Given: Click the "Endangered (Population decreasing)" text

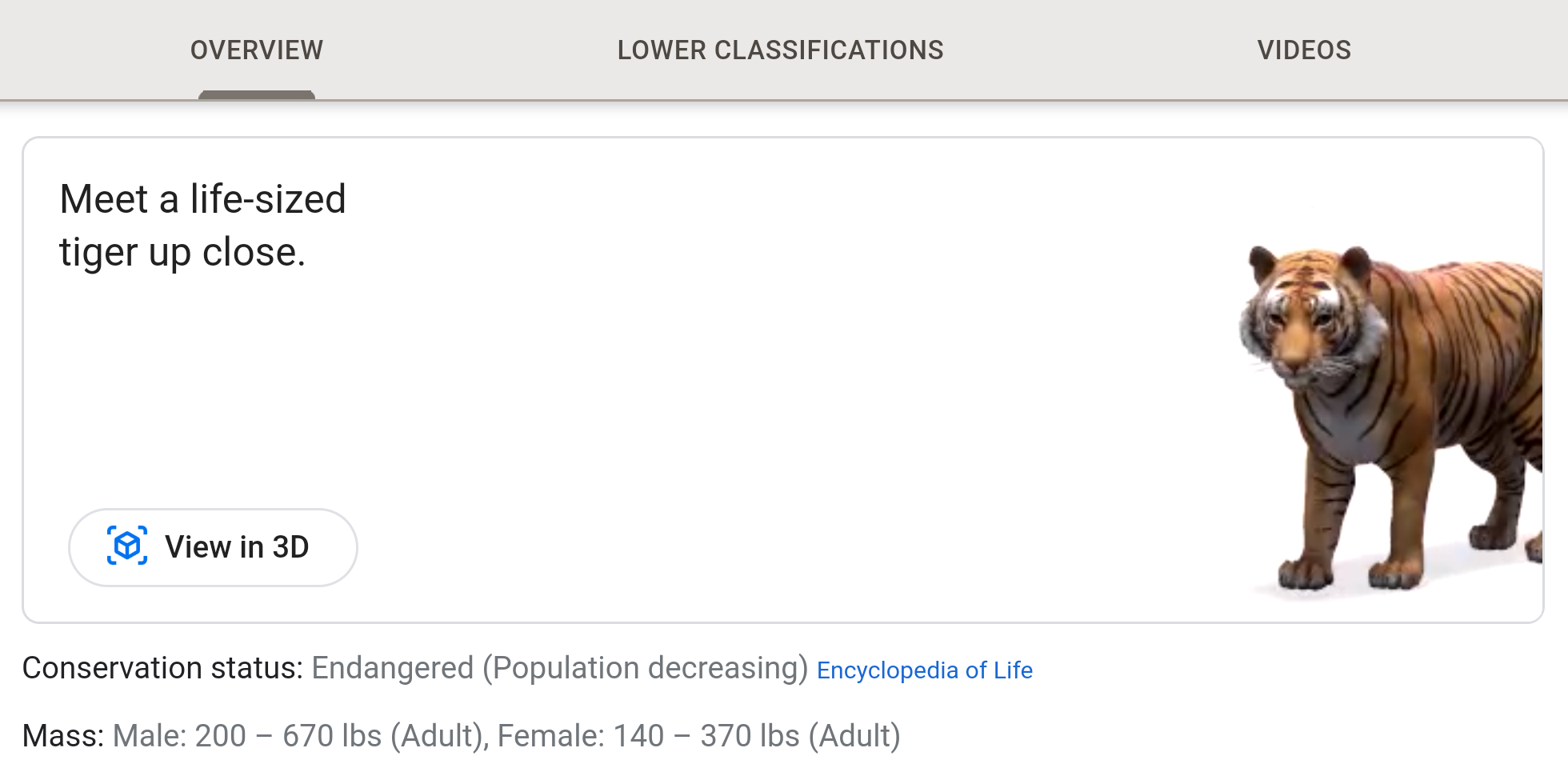Looking at the screenshot, I should click(559, 668).
